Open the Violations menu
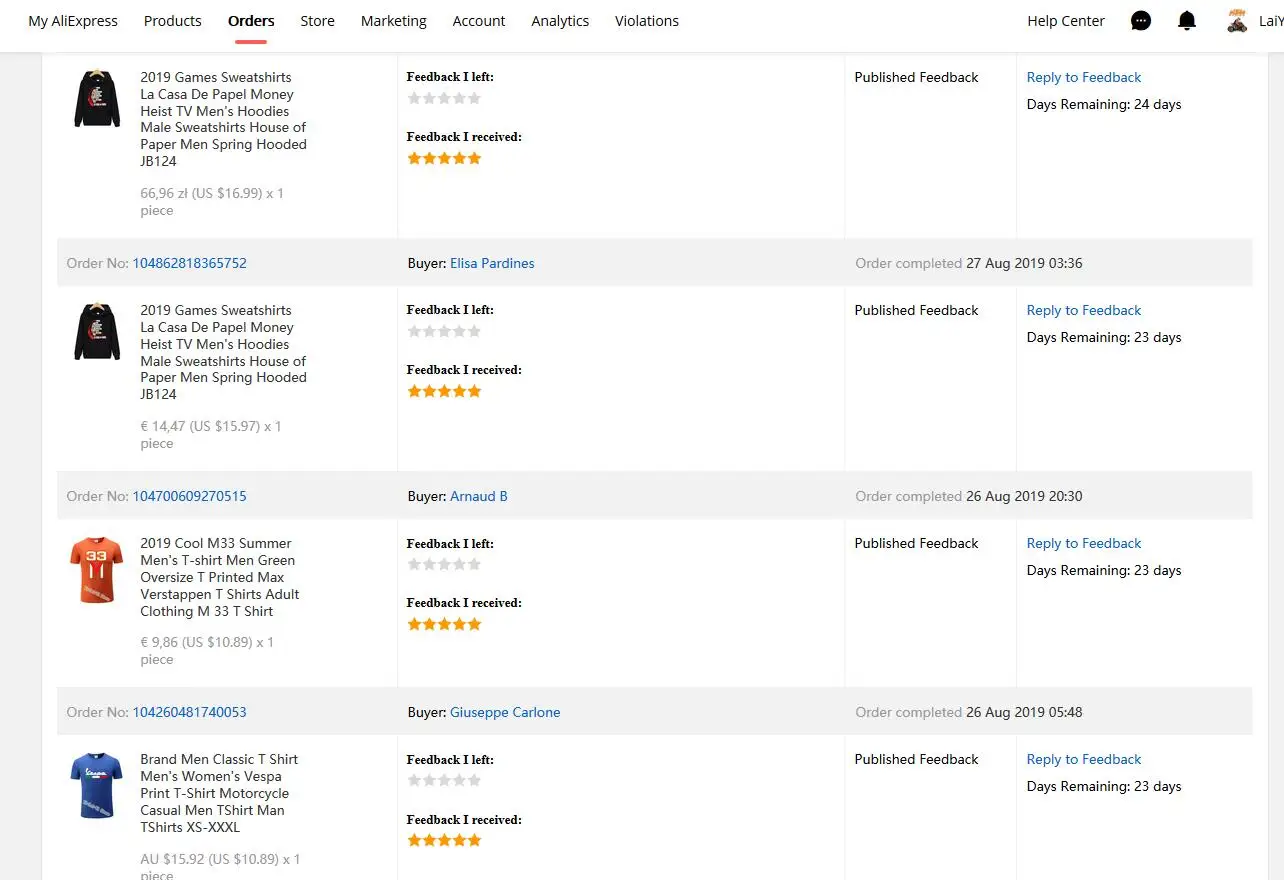1284x880 pixels. pyautogui.click(x=646, y=21)
